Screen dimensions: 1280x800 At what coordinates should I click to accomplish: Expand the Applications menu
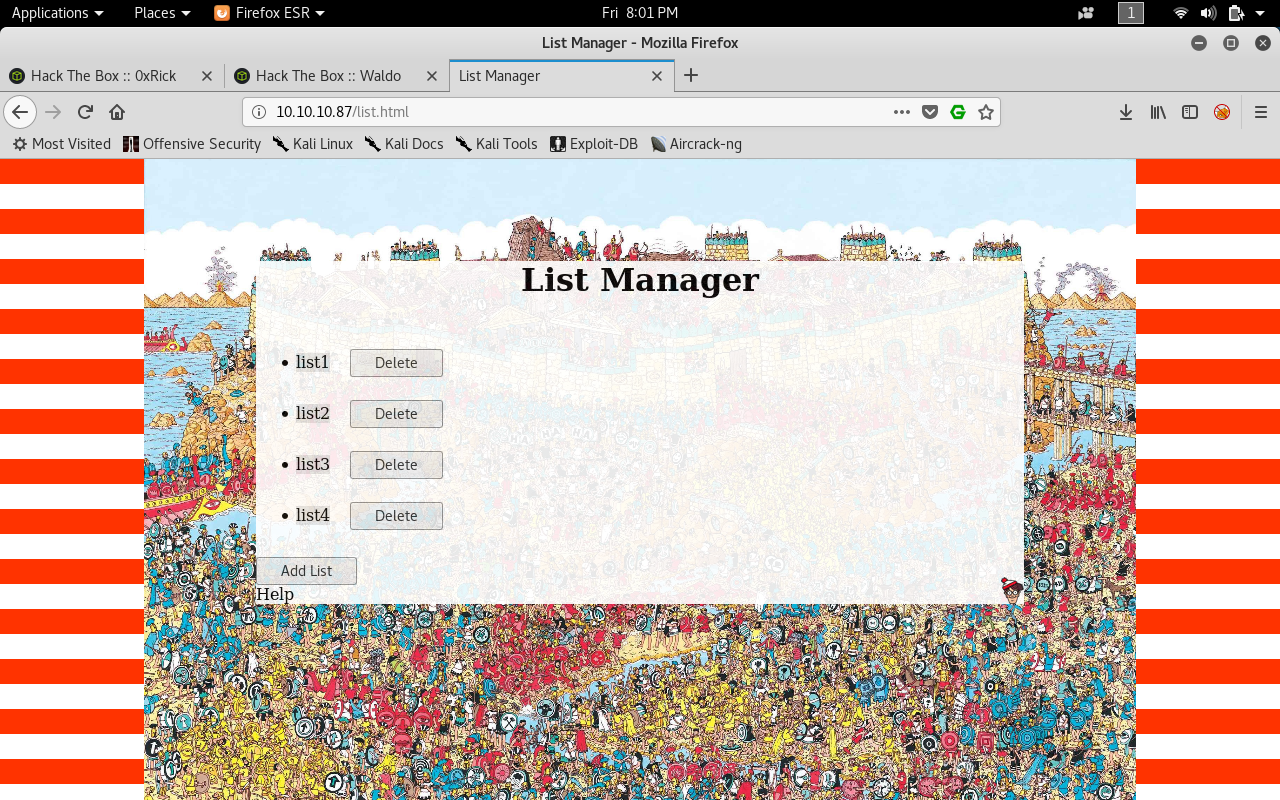click(57, 12)
